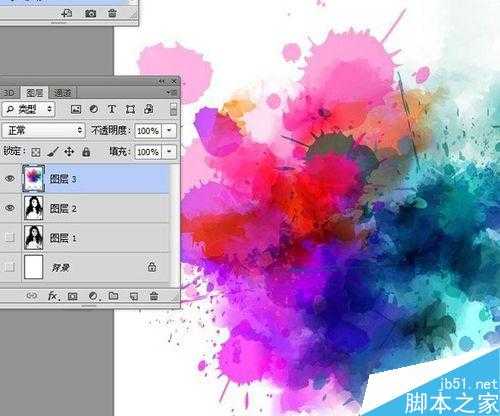Click the shape layer filter icon
Image resolution: width=500 pixels, height=416 pixels.
(130, 109)
